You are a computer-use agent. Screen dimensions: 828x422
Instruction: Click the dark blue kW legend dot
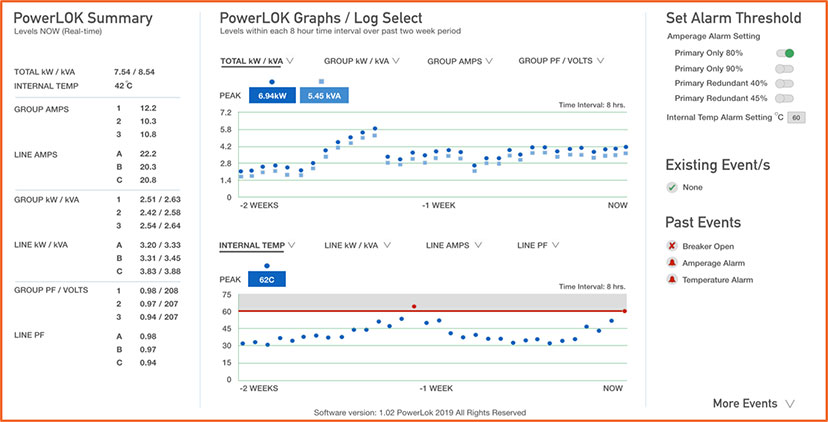coord(272,81)
